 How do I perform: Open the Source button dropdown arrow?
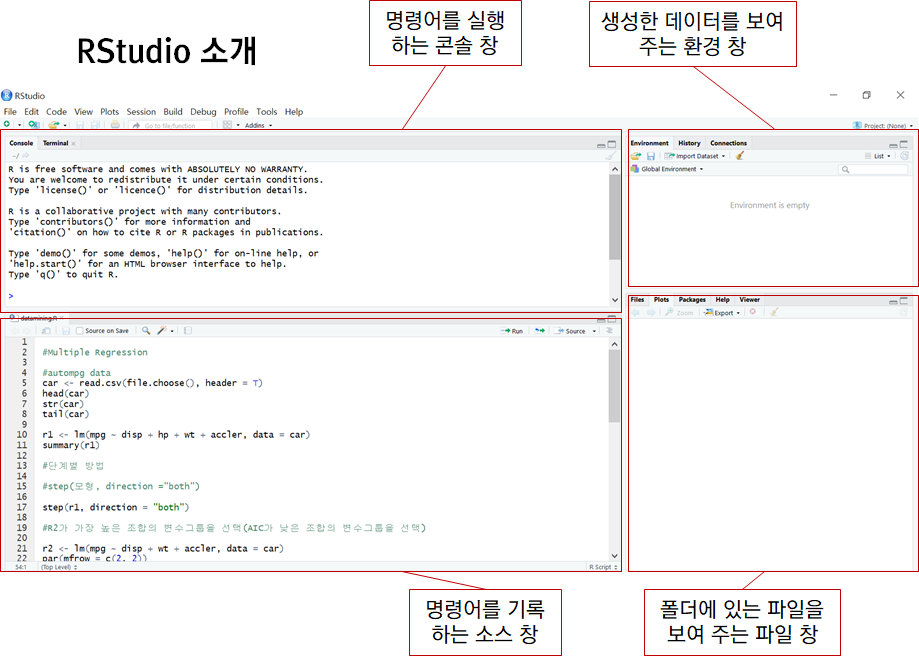click(594, 331)
